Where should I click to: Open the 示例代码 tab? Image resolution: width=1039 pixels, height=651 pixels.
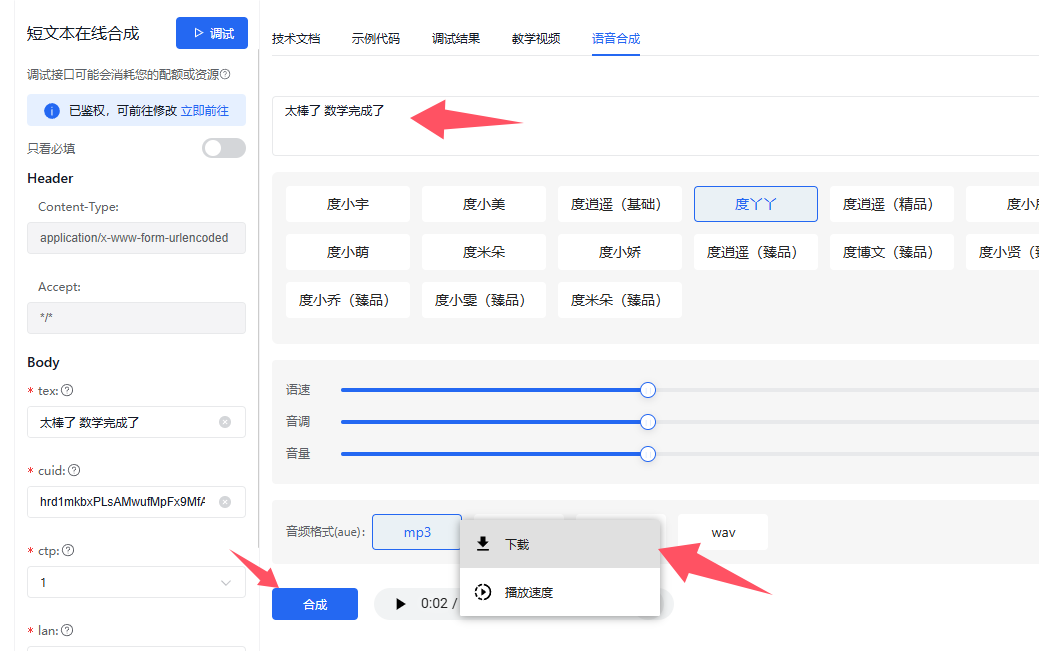pos(376,38)
